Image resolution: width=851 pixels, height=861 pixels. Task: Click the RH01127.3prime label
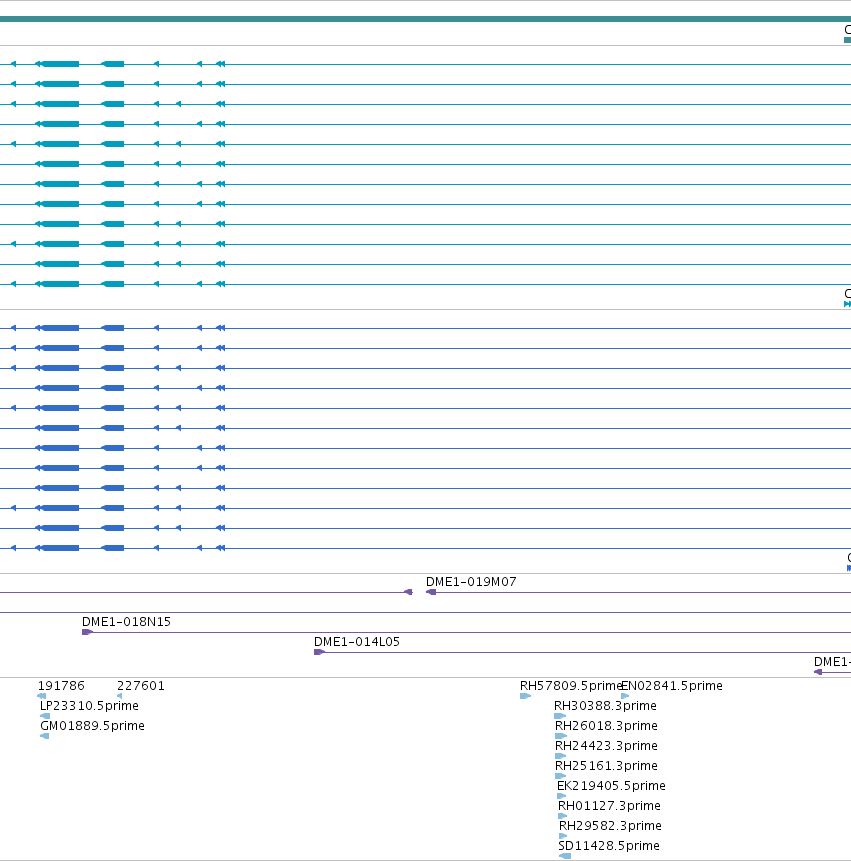(x=609, y=806)
